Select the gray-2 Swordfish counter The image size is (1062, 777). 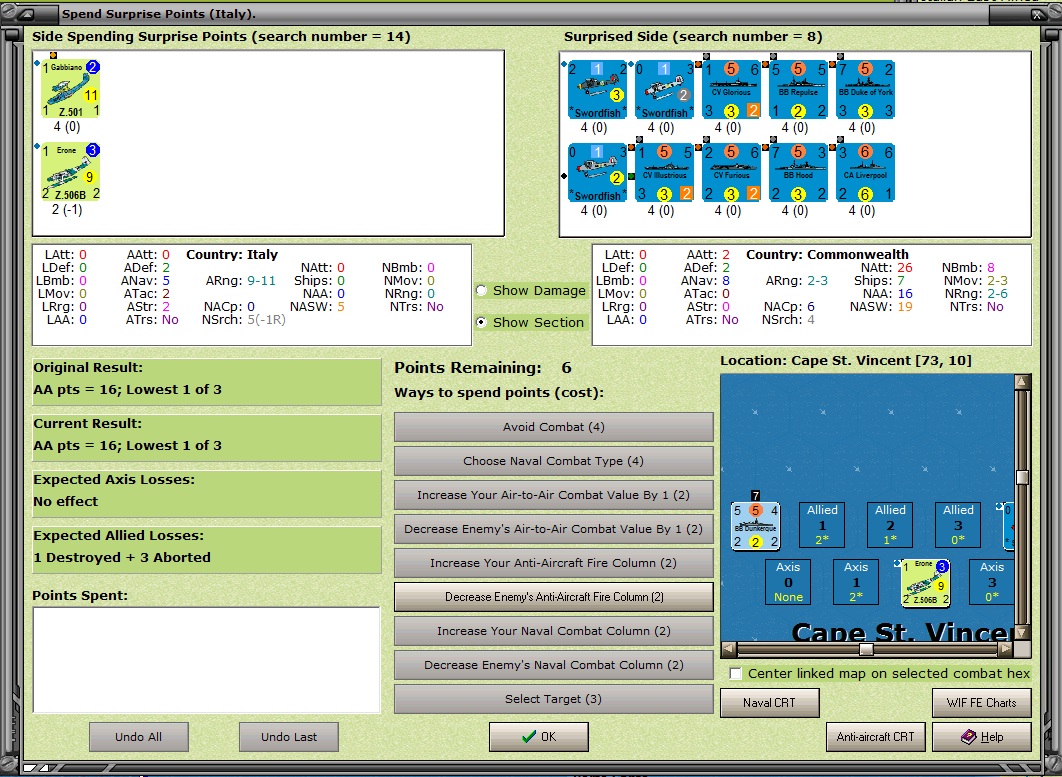pyautogui.click(x=664, y=89)
